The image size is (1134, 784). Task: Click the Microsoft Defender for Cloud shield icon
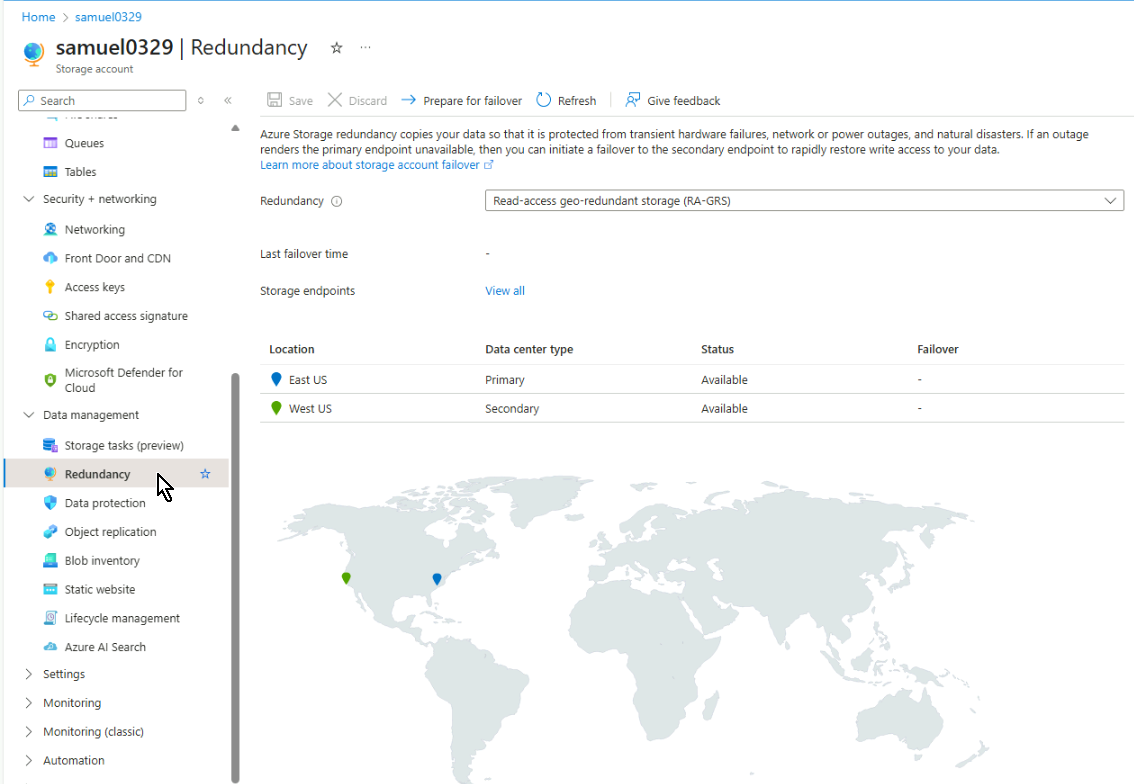click(50, 380)
